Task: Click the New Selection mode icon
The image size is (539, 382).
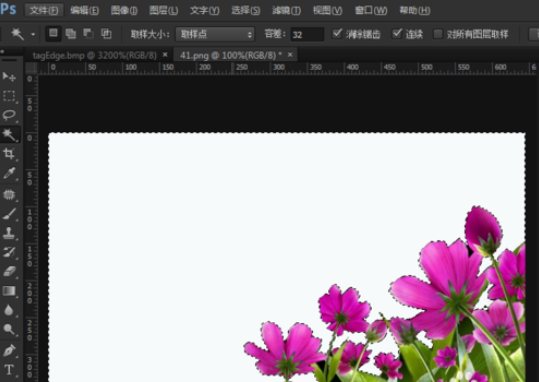Action: 53,34
